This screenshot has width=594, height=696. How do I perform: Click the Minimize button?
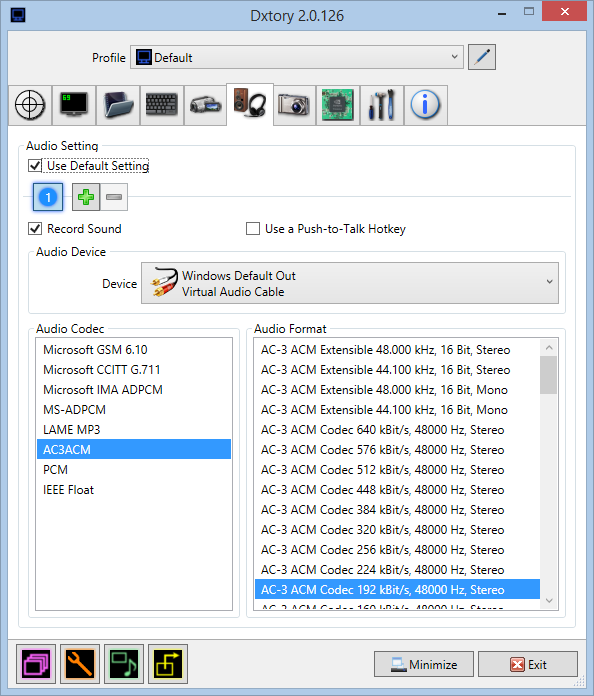point(424,664)
